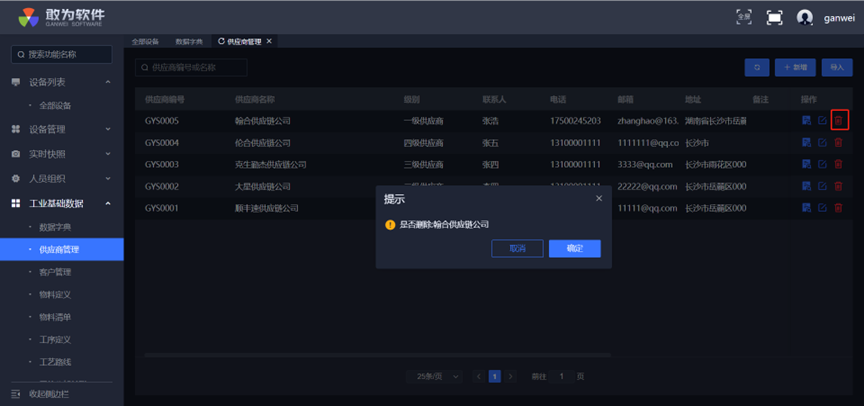Click the first blue document icon in GYS0002 row

pos(806,186)
